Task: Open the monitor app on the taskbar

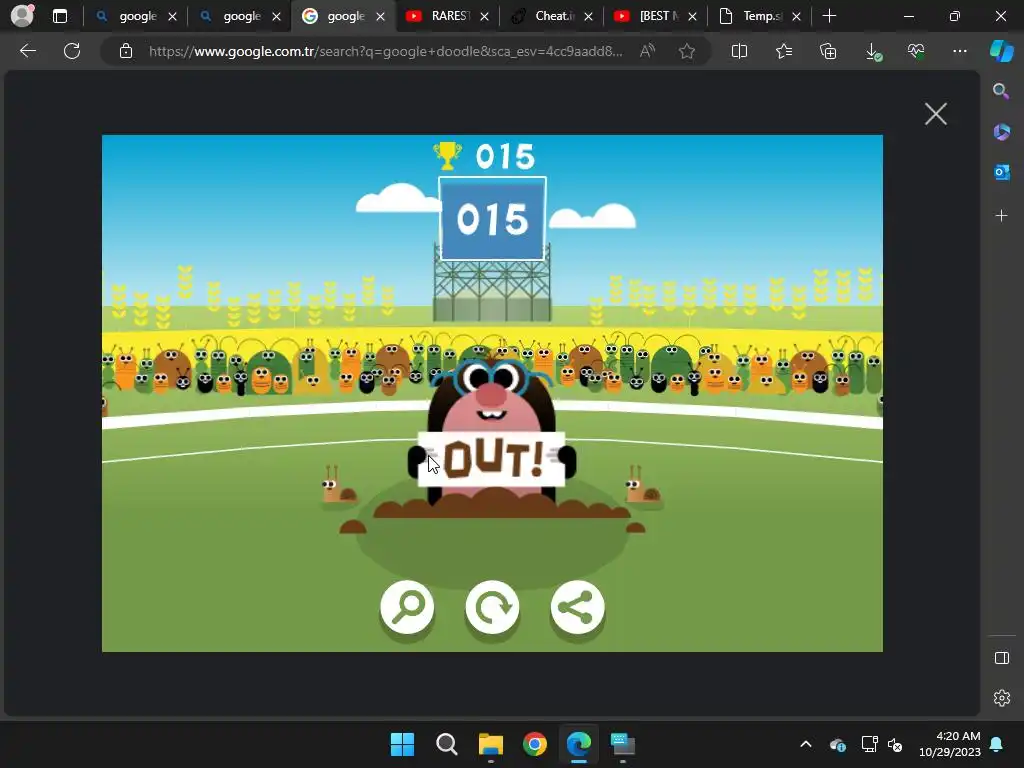Action: point(623,744)
